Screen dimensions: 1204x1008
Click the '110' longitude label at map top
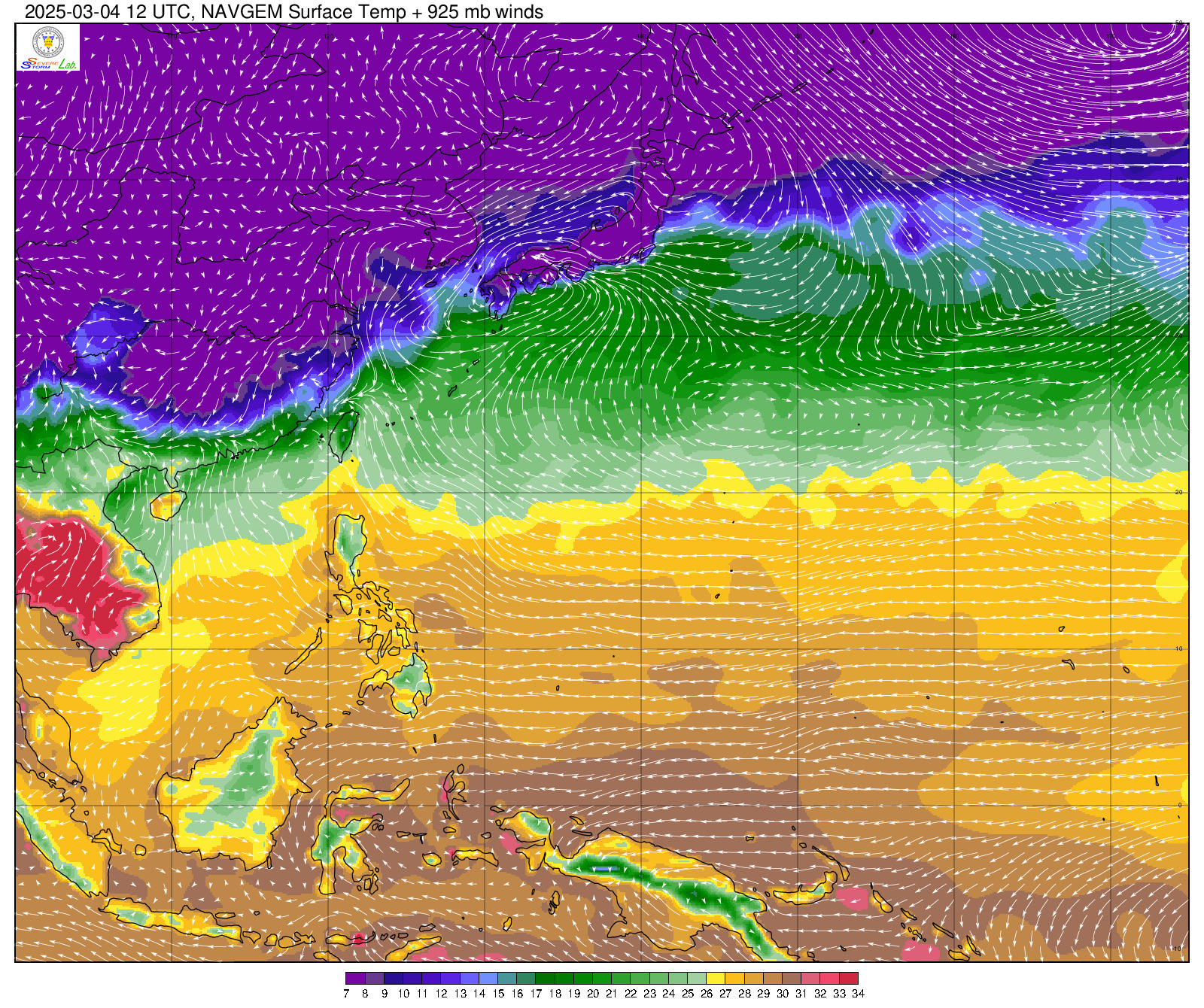172,35
